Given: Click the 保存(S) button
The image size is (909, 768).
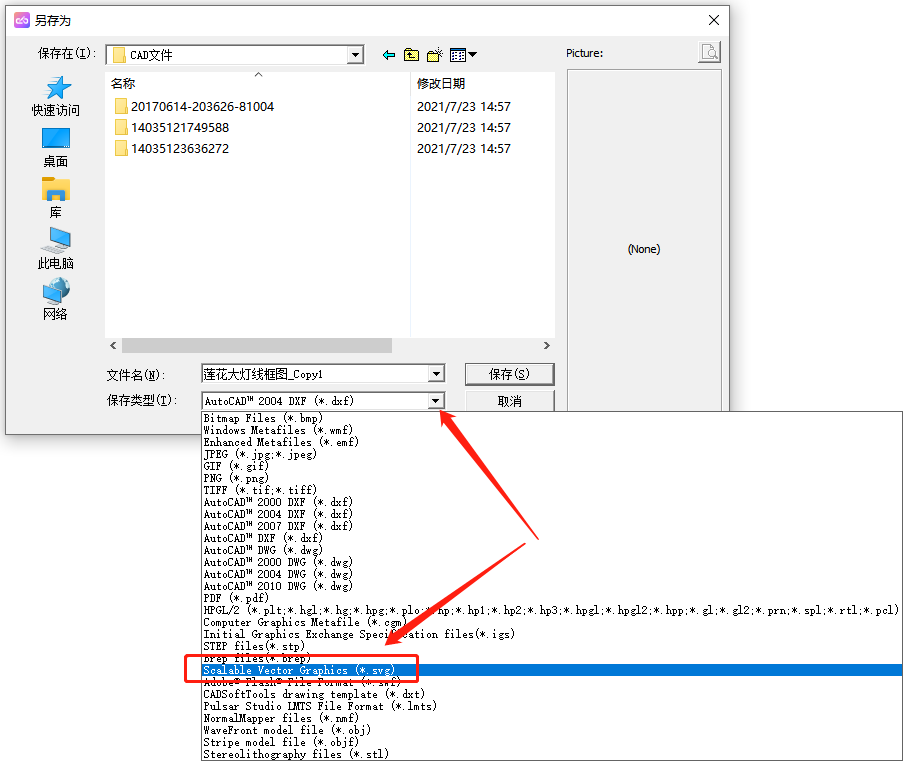Looking at the screenshot, I should coord(509,374).
